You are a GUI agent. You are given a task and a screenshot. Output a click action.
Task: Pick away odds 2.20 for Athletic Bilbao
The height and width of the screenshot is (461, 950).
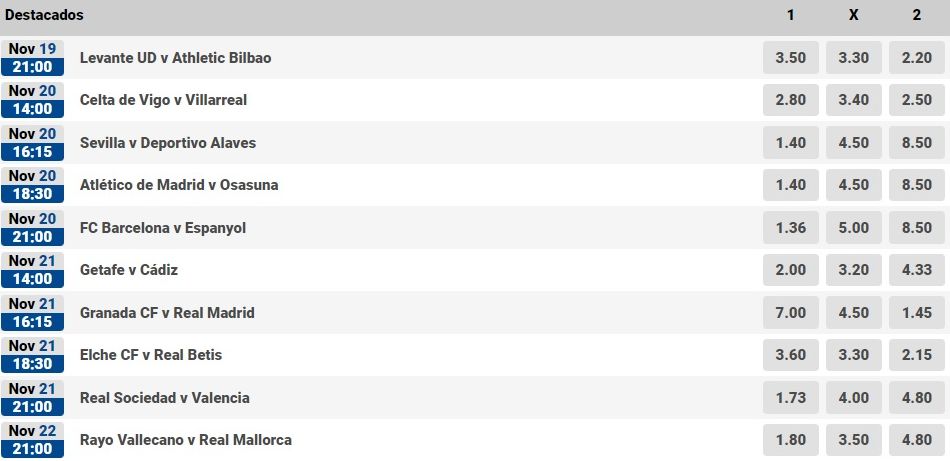(916, 58)
